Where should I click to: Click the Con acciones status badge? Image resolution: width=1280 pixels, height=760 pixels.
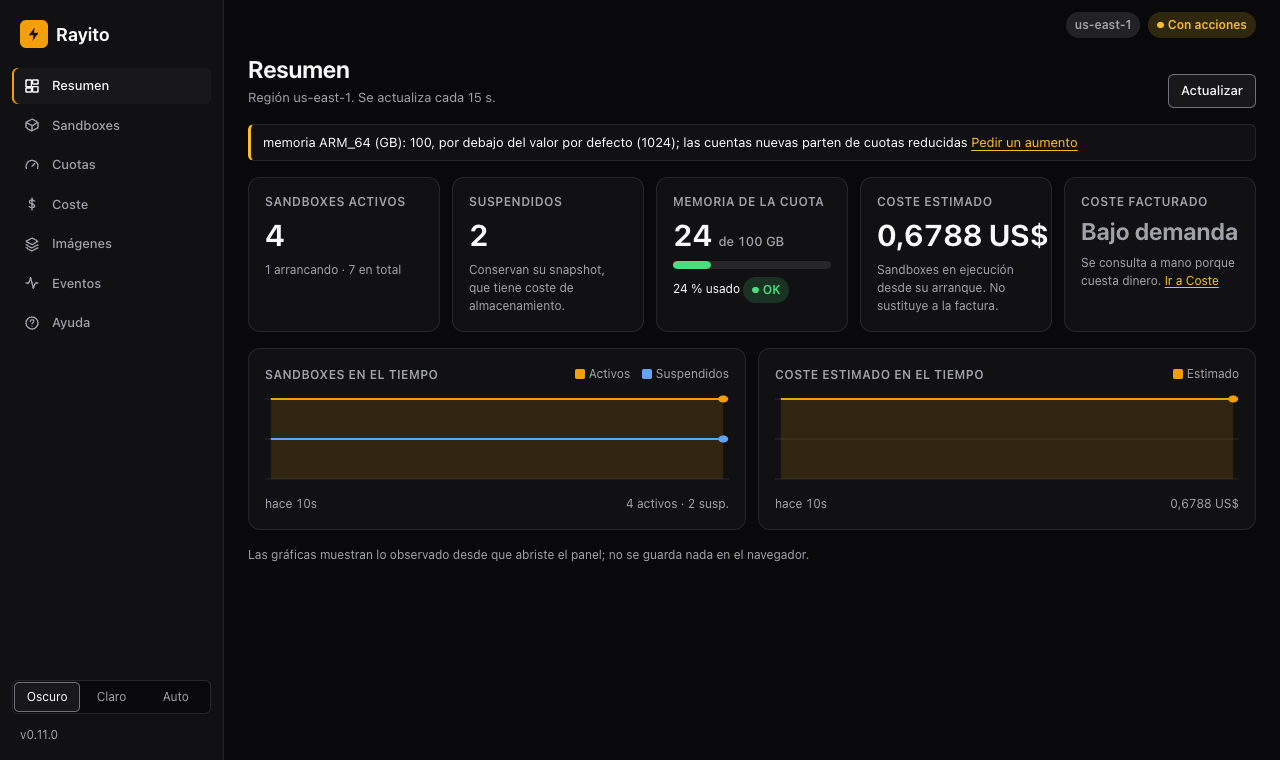[1202, 25]
